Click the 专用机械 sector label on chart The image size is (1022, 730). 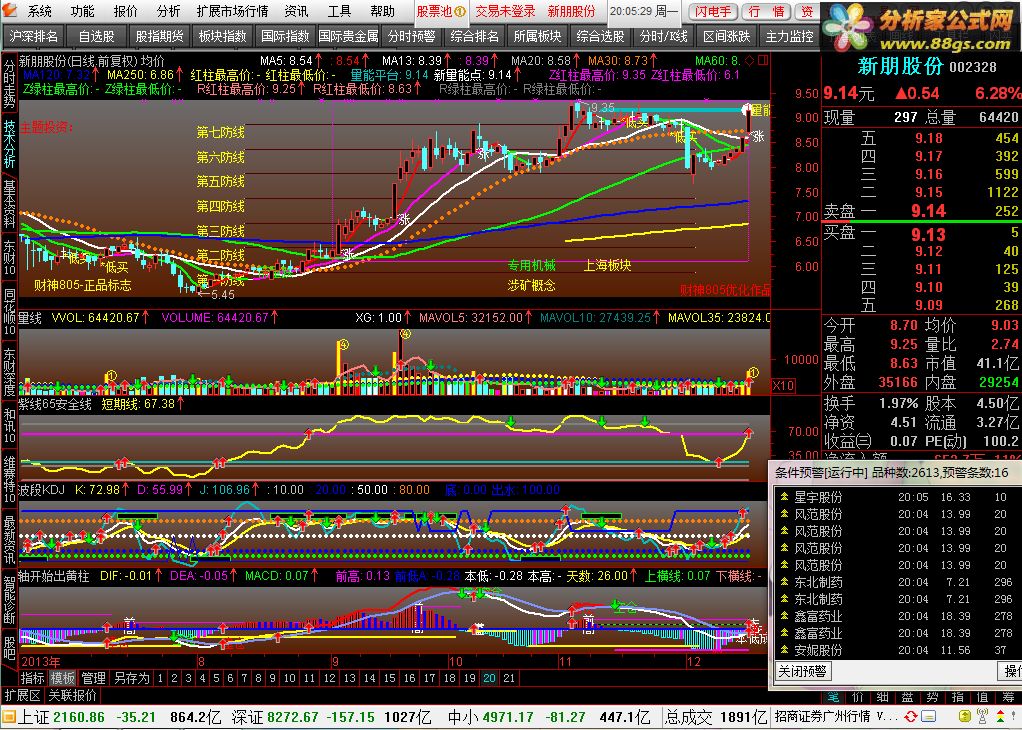tap(532, 265)
